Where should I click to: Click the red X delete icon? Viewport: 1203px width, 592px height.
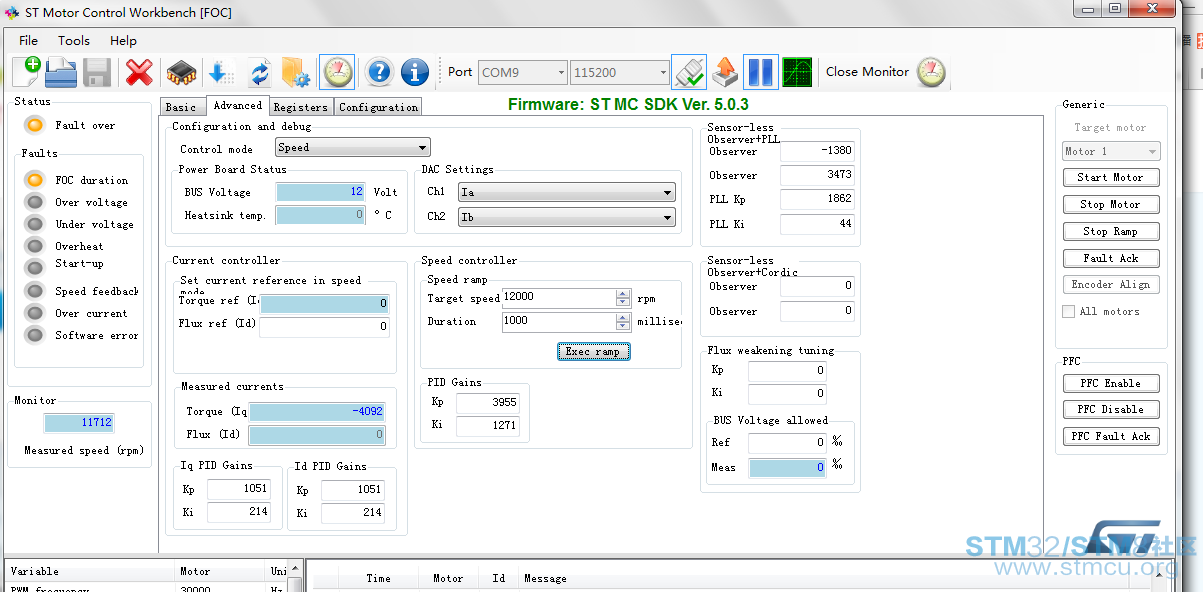(139, 72)
